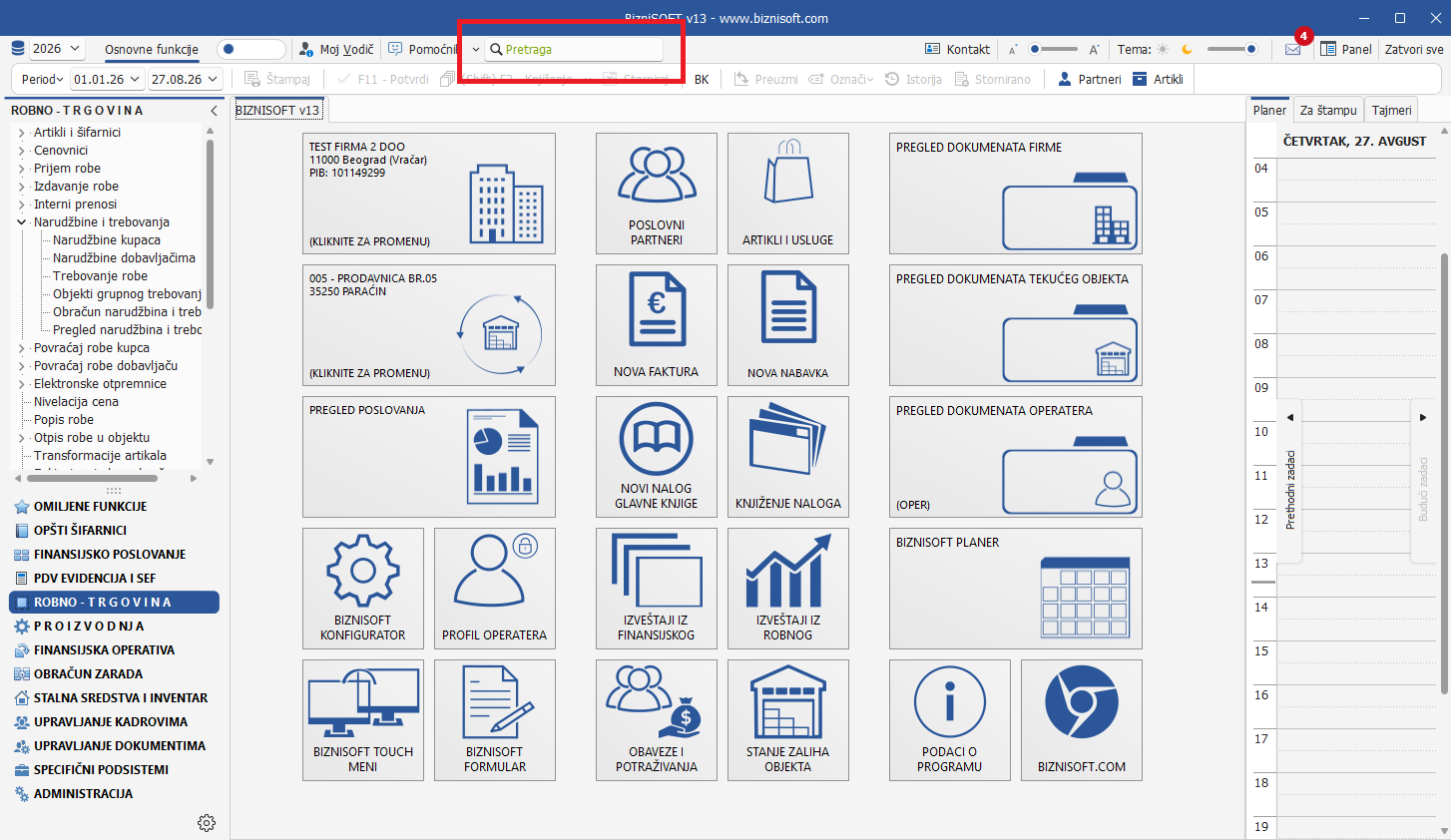Click the Pretraga search field
The width and height of the screenshot is (1451, 840).
[575, 49]
